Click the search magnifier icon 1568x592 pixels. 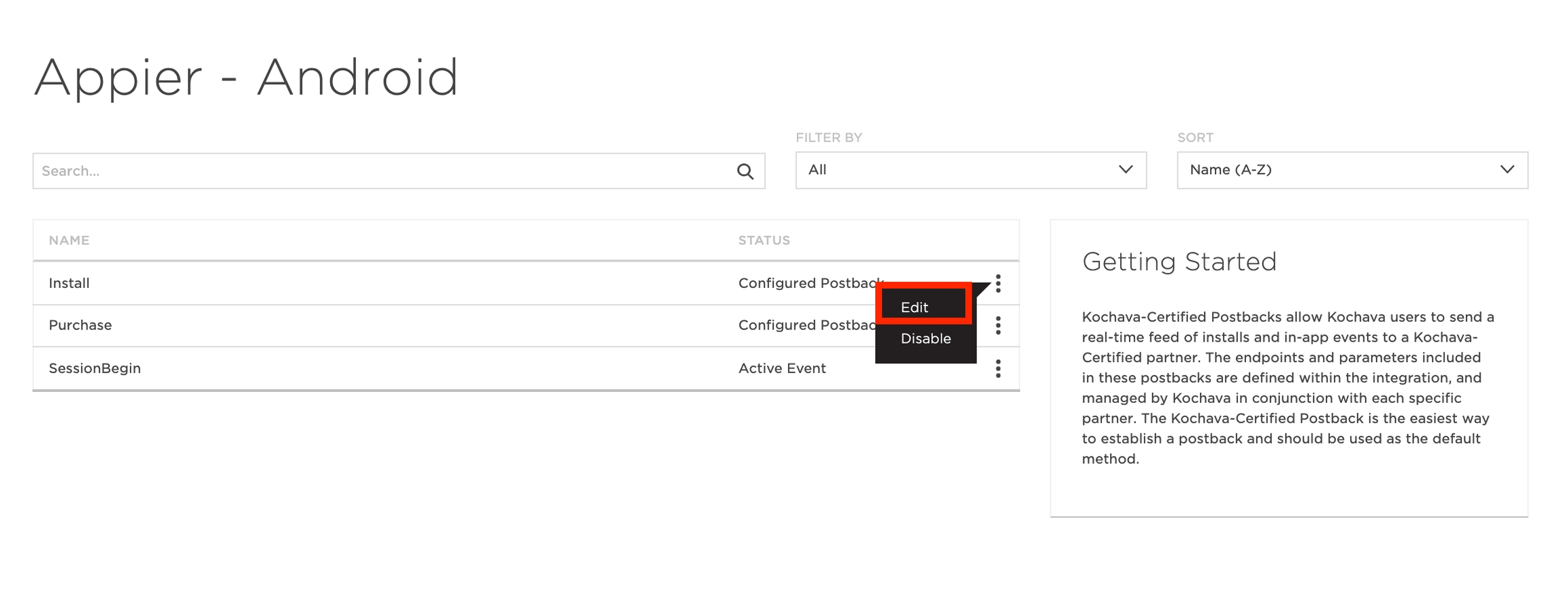pyautogui.click(x=745, y=171)
